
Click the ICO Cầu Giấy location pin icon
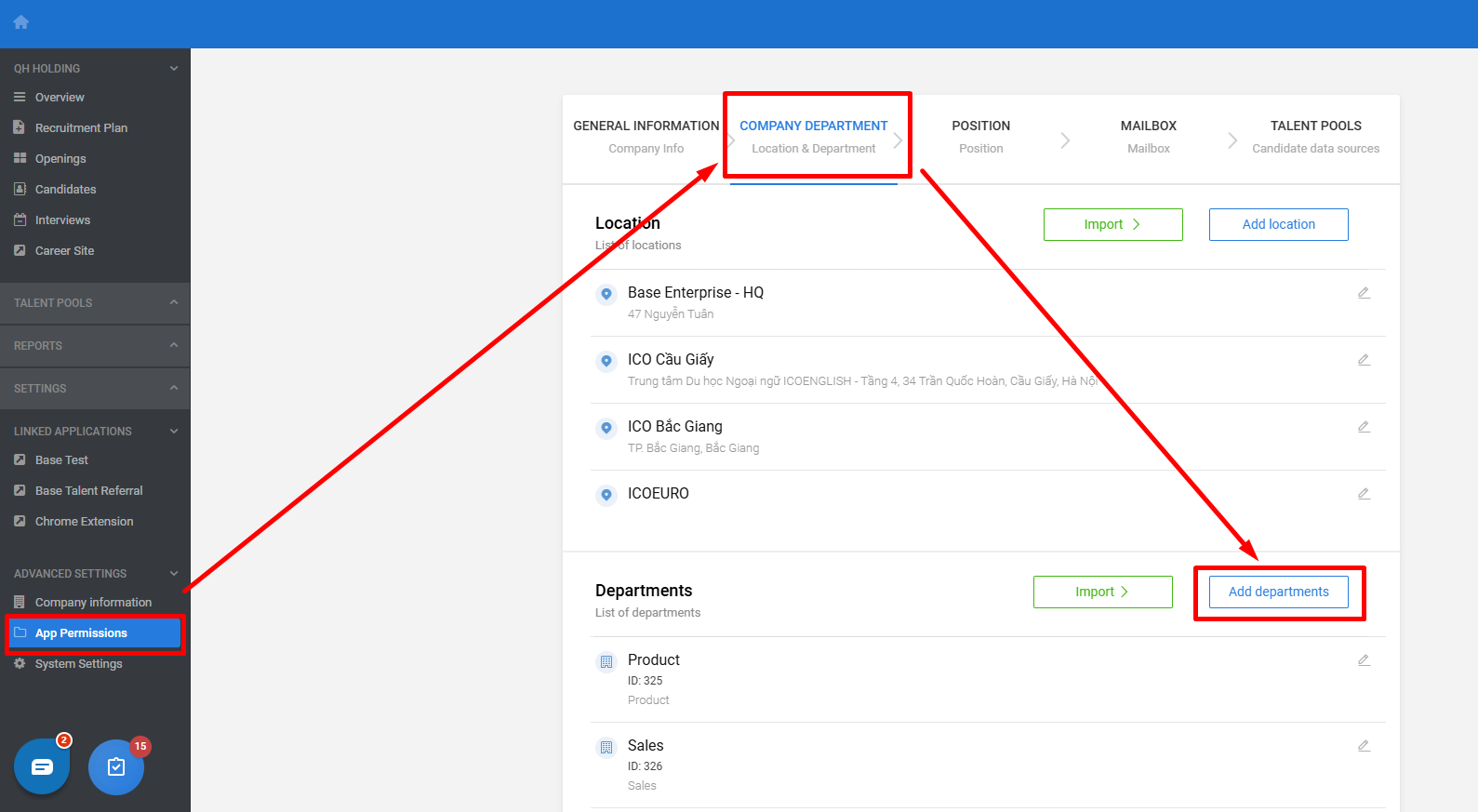pyautogui.click(x=606, y=362)
